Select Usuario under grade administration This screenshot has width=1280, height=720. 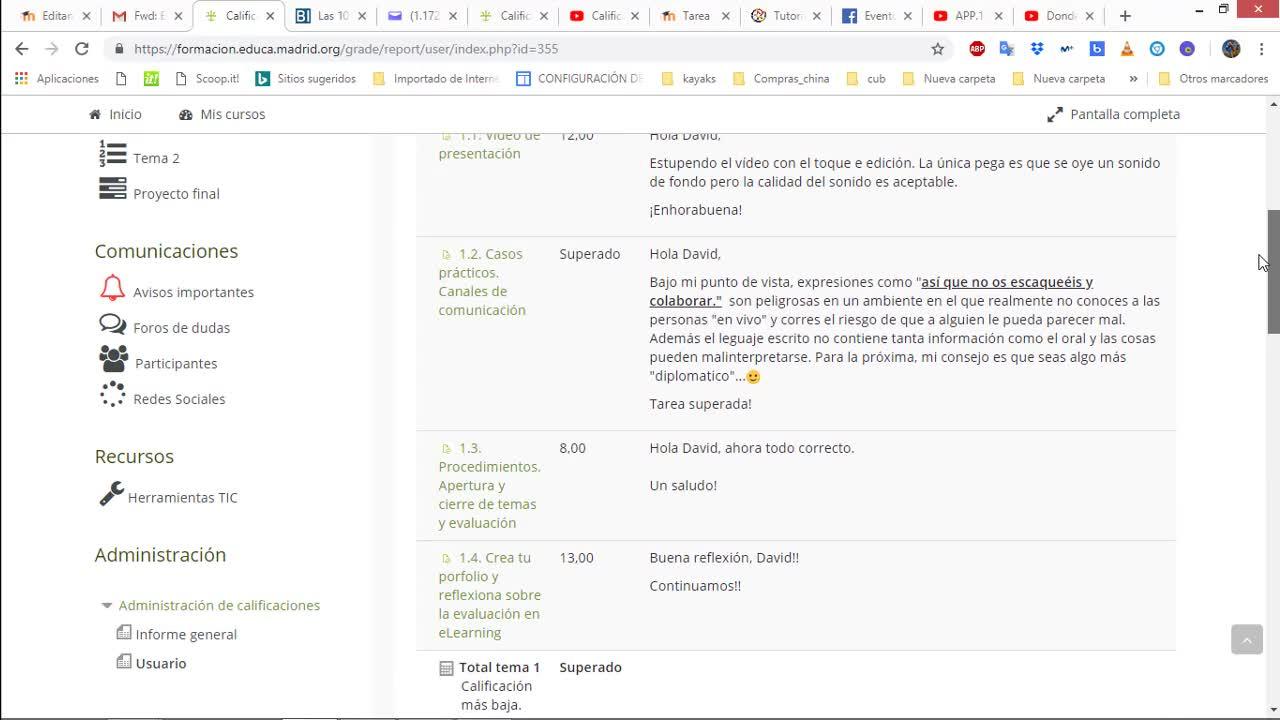[161, 663]
